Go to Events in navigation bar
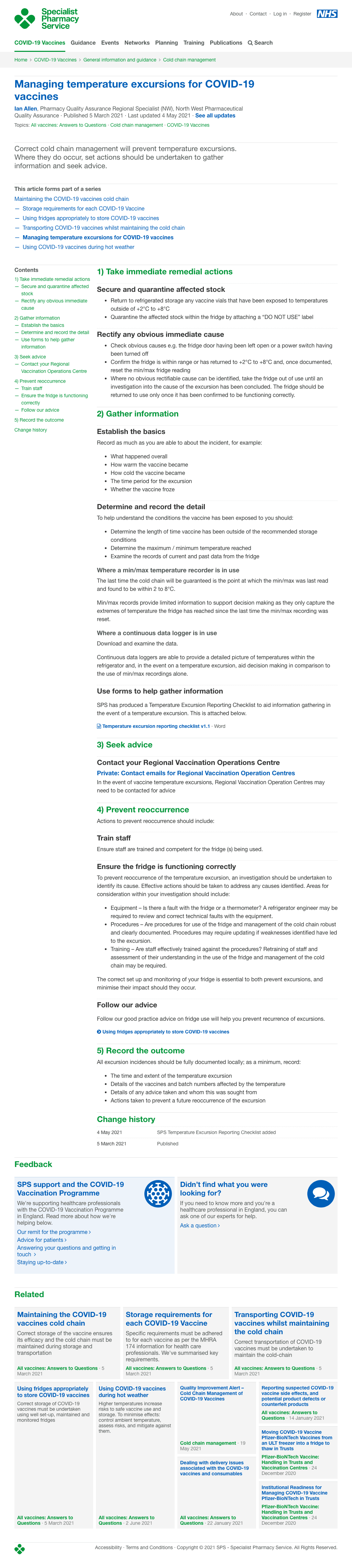 point(110,43)
